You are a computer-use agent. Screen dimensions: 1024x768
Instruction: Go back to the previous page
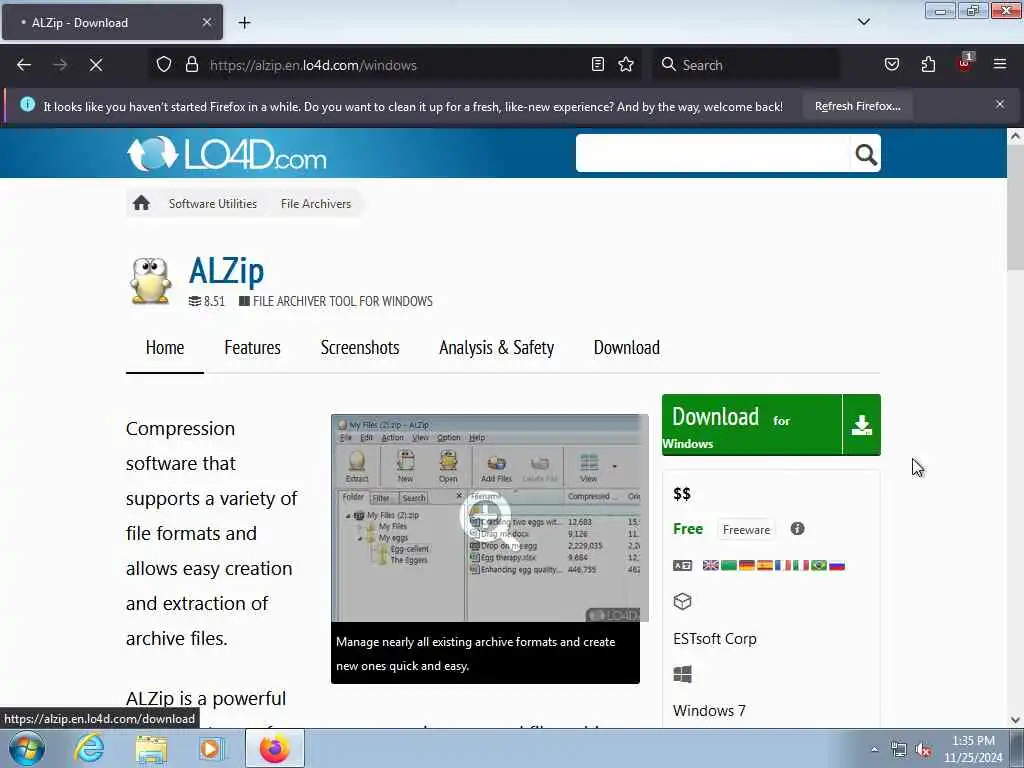24,65
